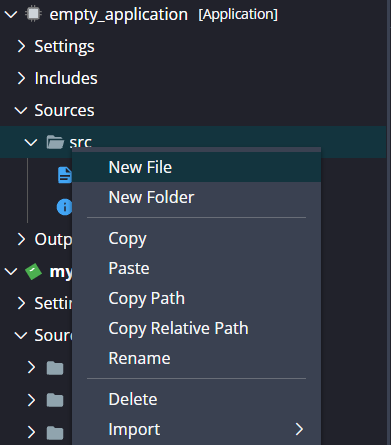Click the open src folder icon
The height and width of the screenshot is (445, 391).
pyautogui.click(x=55, y=142)
